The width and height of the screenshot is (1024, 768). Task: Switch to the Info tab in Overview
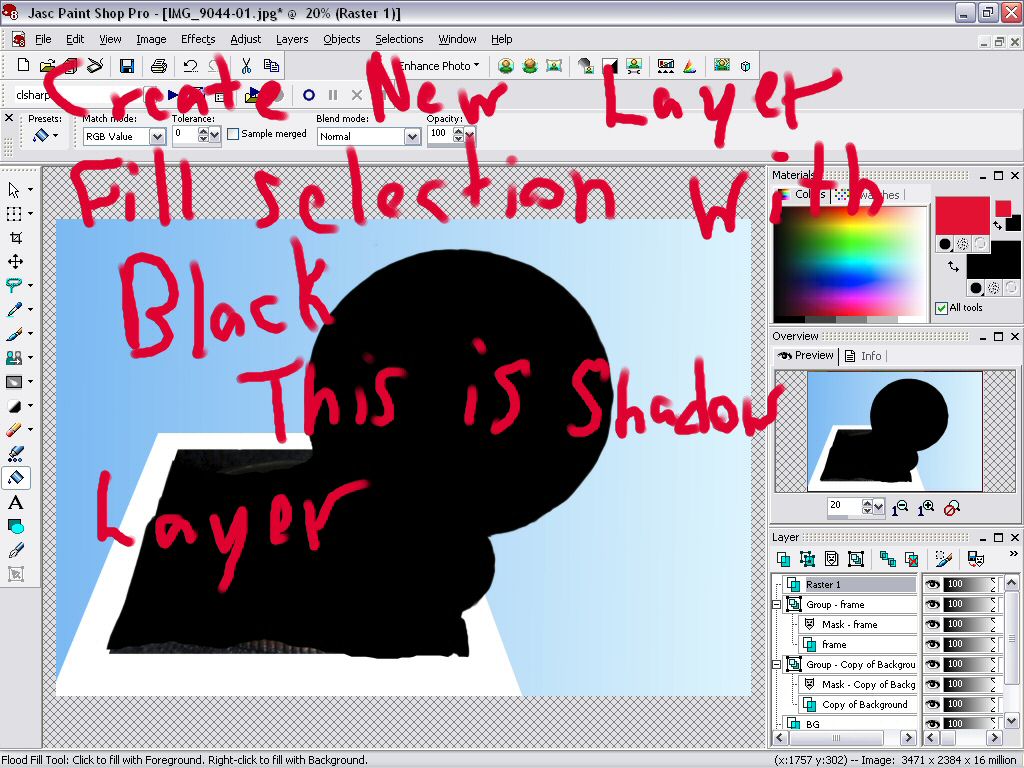864,355
